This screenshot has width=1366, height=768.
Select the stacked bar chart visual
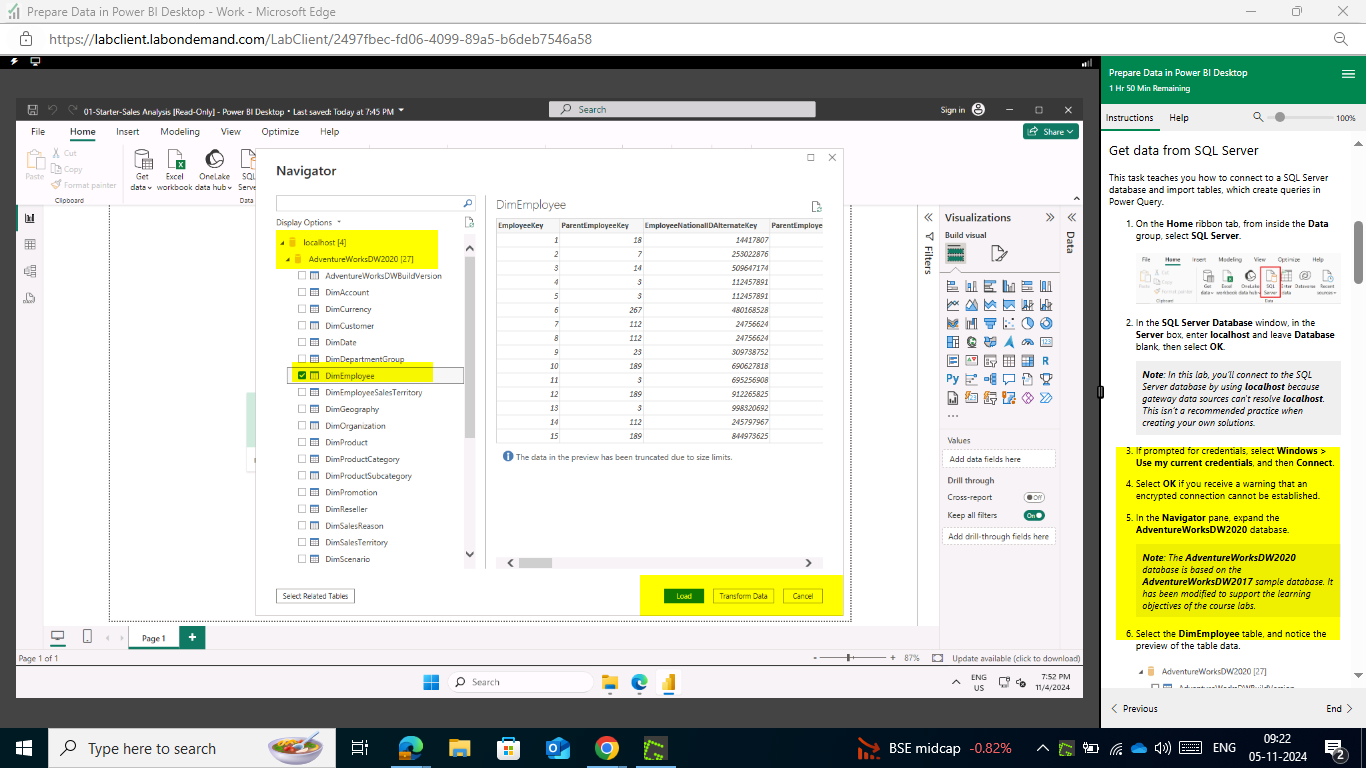953,286
